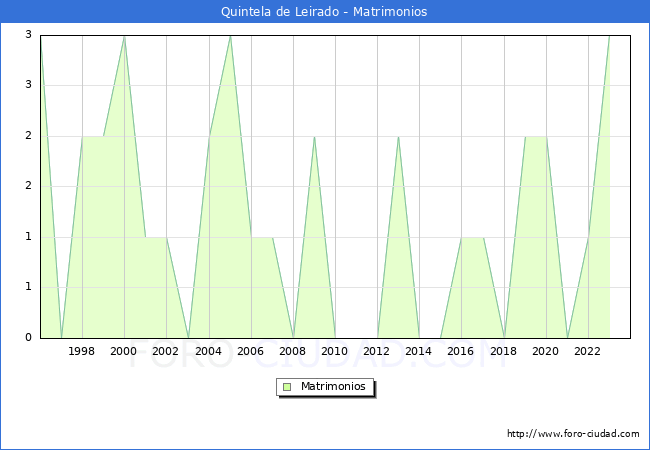Select the 2014 x-axis year label
Image resolution: width=650 pixels, height=450 pixels.
[419, 351]
